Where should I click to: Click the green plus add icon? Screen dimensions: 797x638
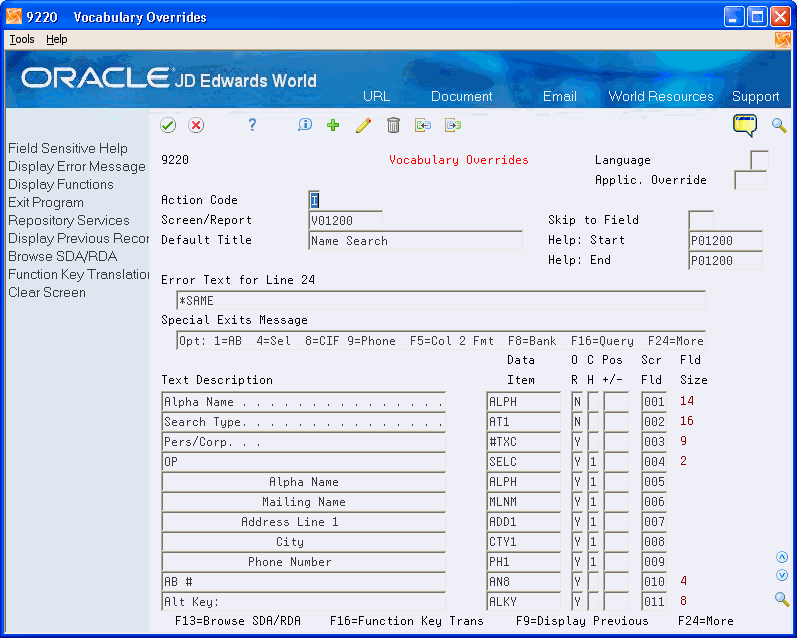pos(333,125)
